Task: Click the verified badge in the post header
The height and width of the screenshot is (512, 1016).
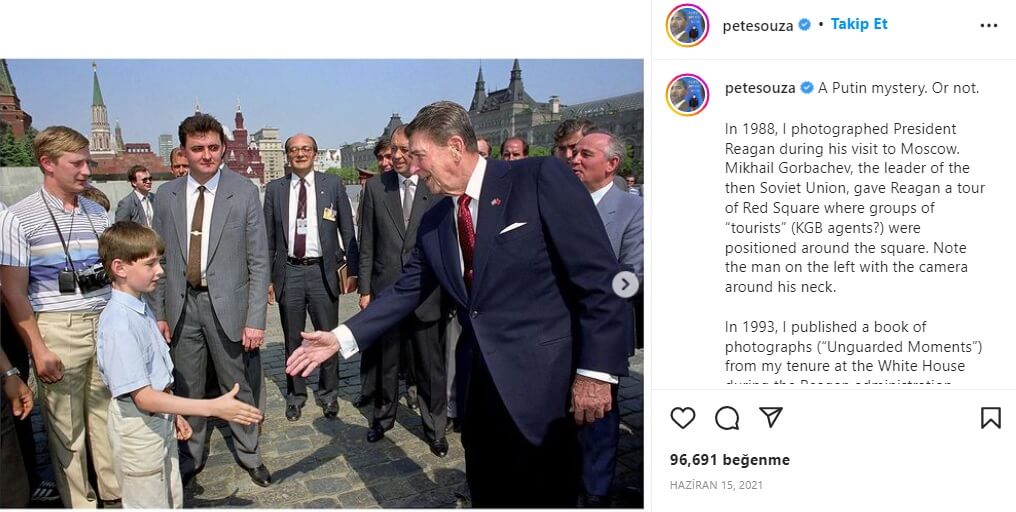Action: pos(804,25)
